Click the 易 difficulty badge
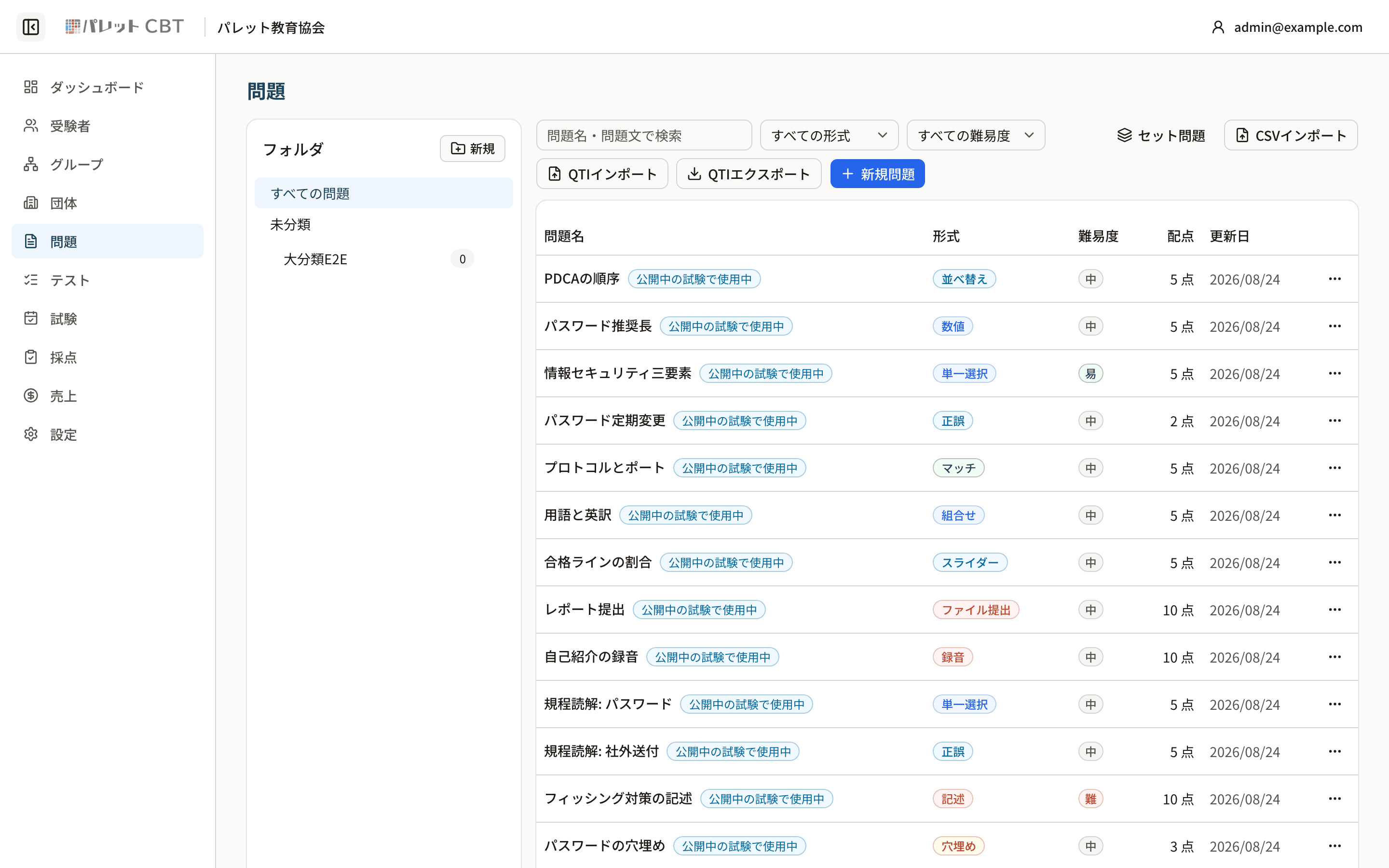Screen dimensions: 1389x868 1090,374
